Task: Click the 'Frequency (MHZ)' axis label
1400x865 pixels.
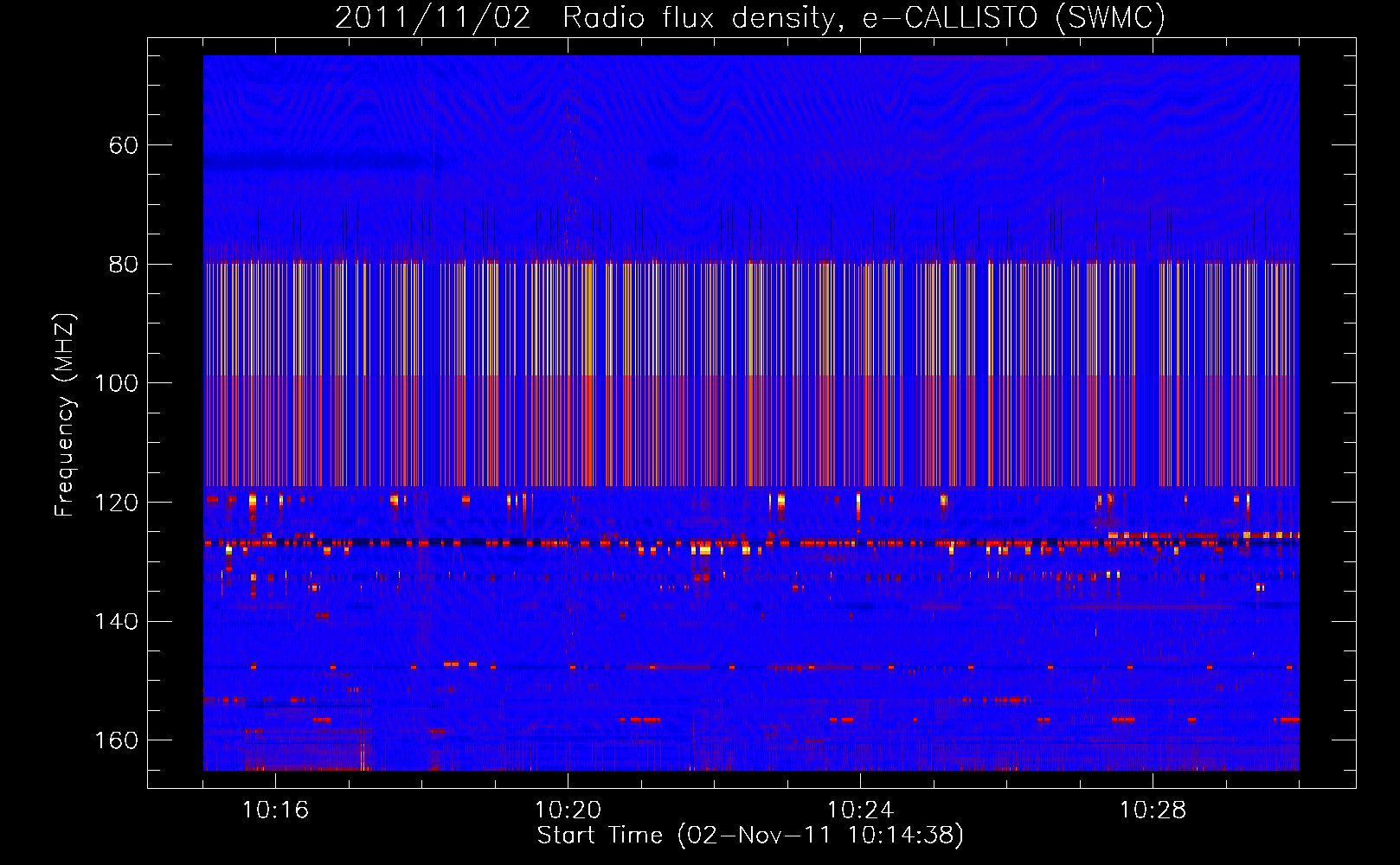Action: [65, 415]
